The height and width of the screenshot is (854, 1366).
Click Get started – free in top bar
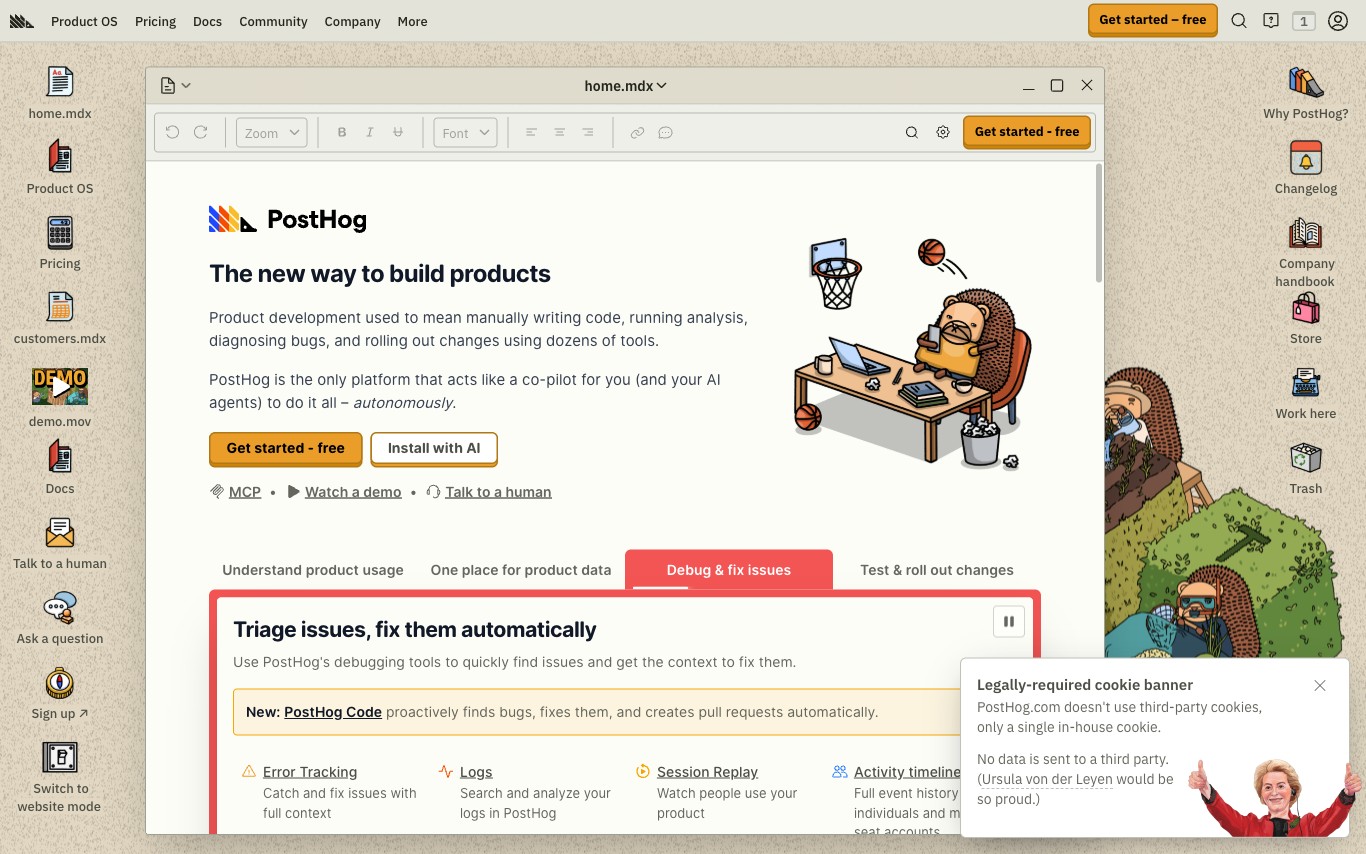click(x=1152, y=20)
